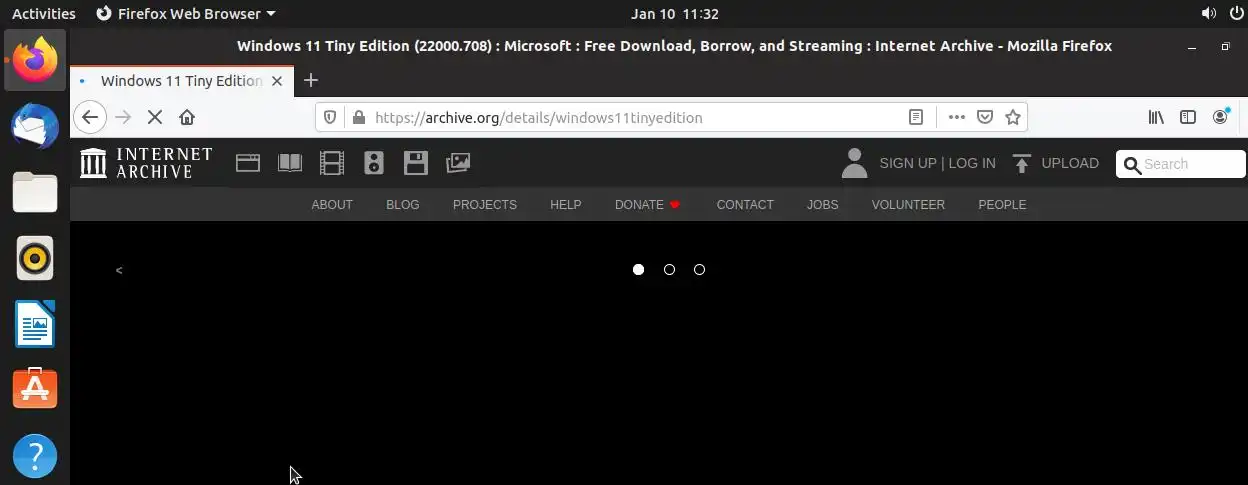Open the VOLUNTEER link

(x=908, y=204)
